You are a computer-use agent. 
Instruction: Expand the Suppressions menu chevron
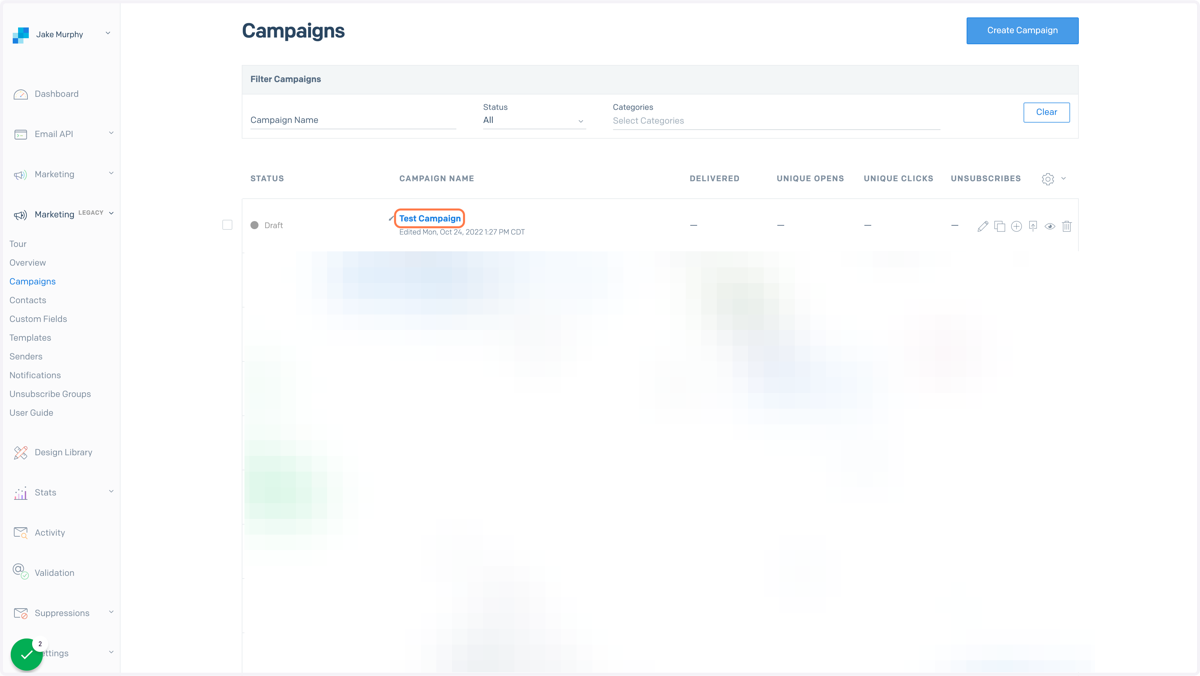tap(111, 612)
